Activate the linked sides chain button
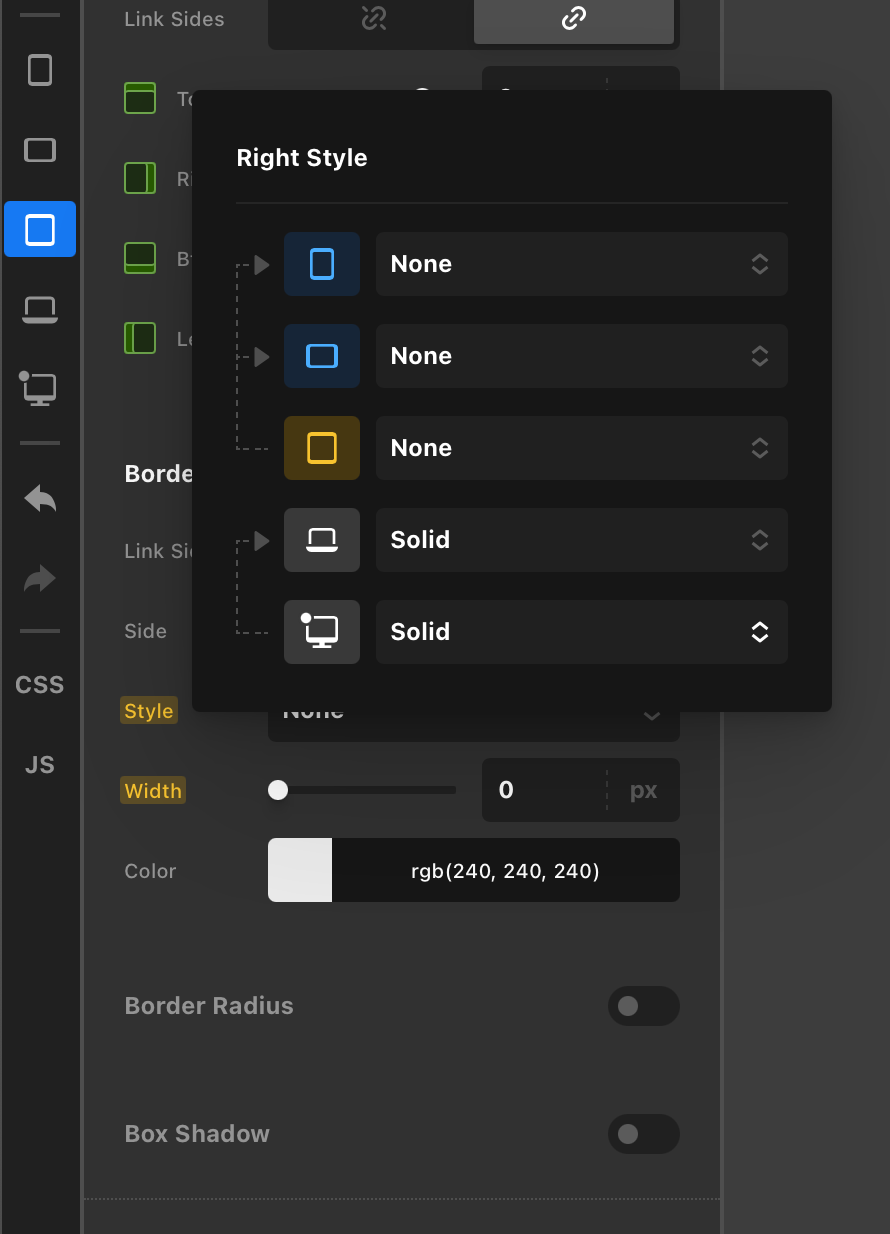Screen dimensions: 890x1234 click(x=573, y=19)
